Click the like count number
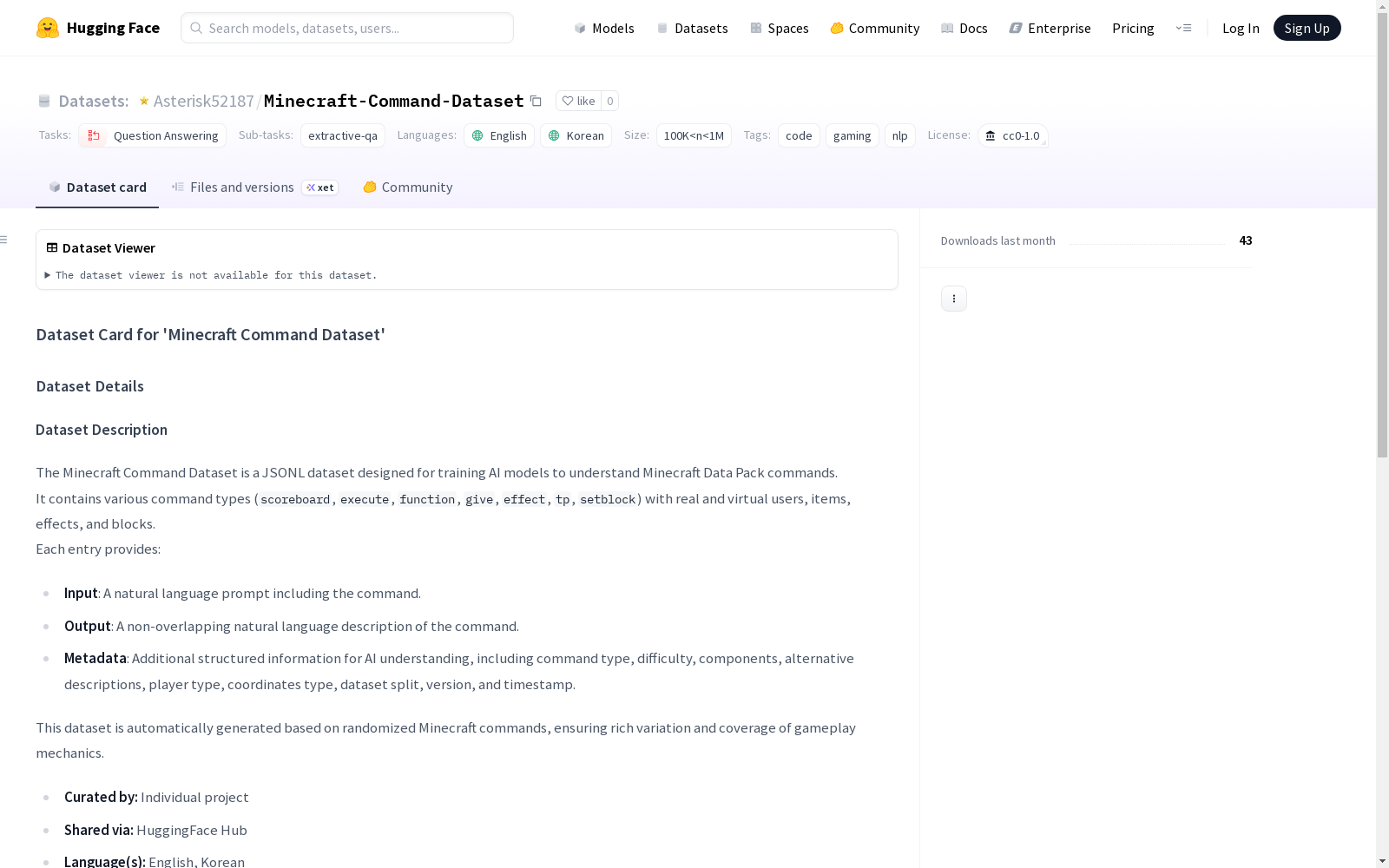This screenshot has width=1389, height=868. click(610, 101)
